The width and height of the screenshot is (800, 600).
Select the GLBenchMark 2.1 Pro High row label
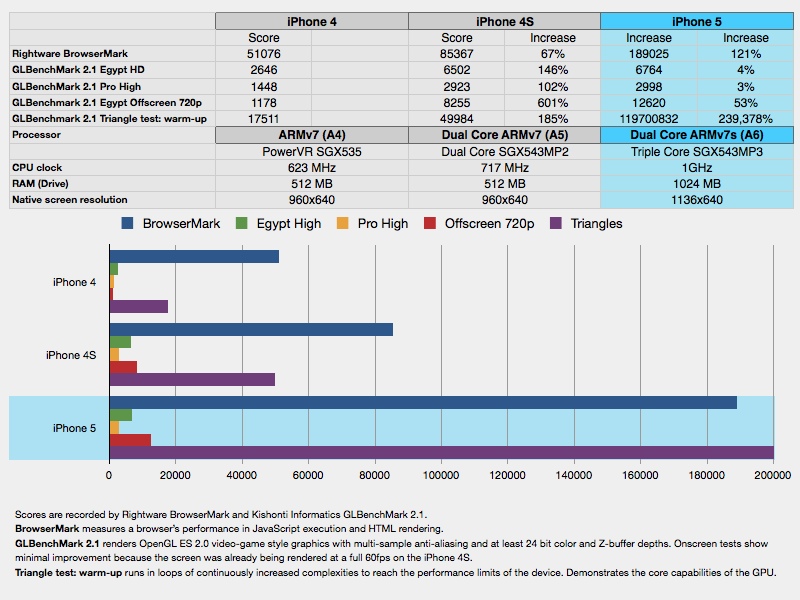pos(77,87)
